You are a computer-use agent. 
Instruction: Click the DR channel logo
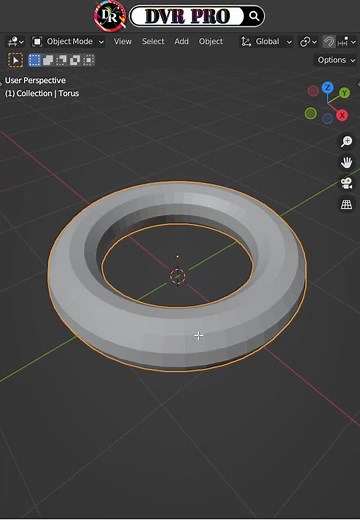(110, 16)
